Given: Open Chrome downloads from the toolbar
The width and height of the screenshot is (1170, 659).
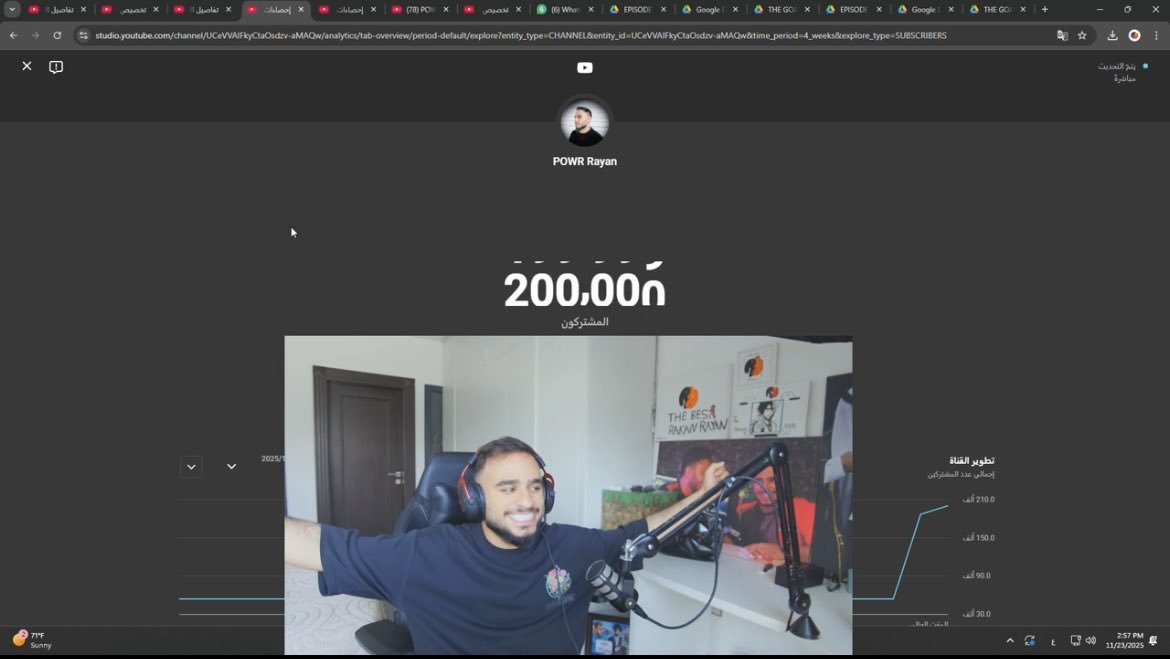Looking at the screenshot, I should pos(1112,35).
